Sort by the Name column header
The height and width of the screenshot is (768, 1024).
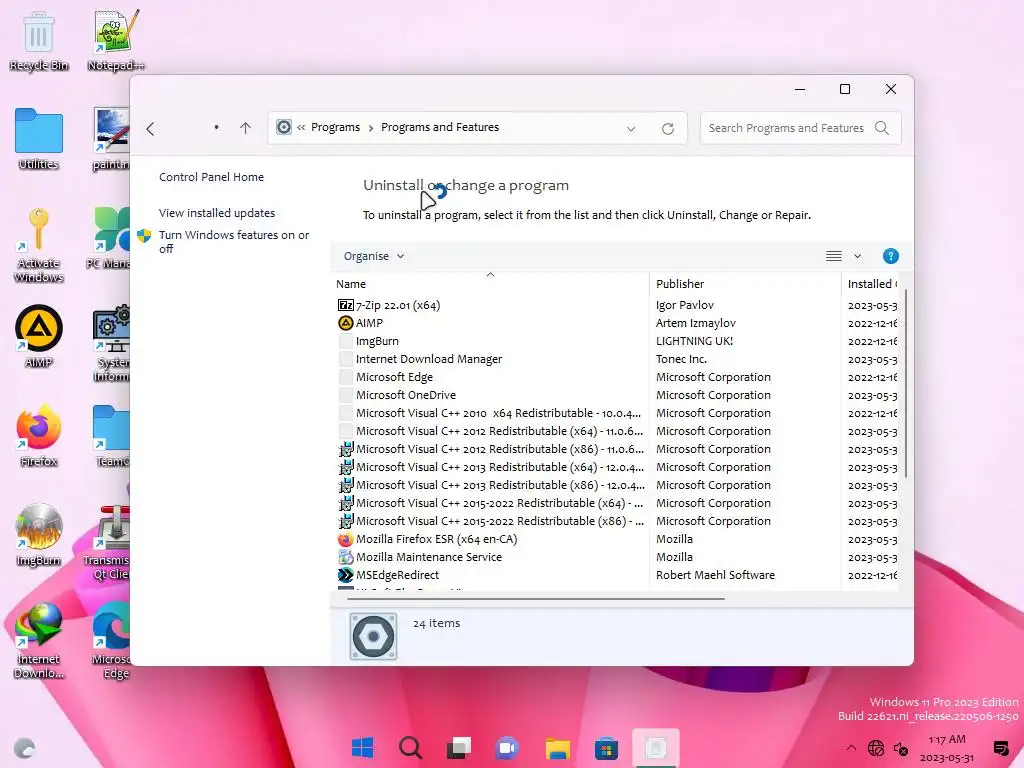(x=490, y=284)
